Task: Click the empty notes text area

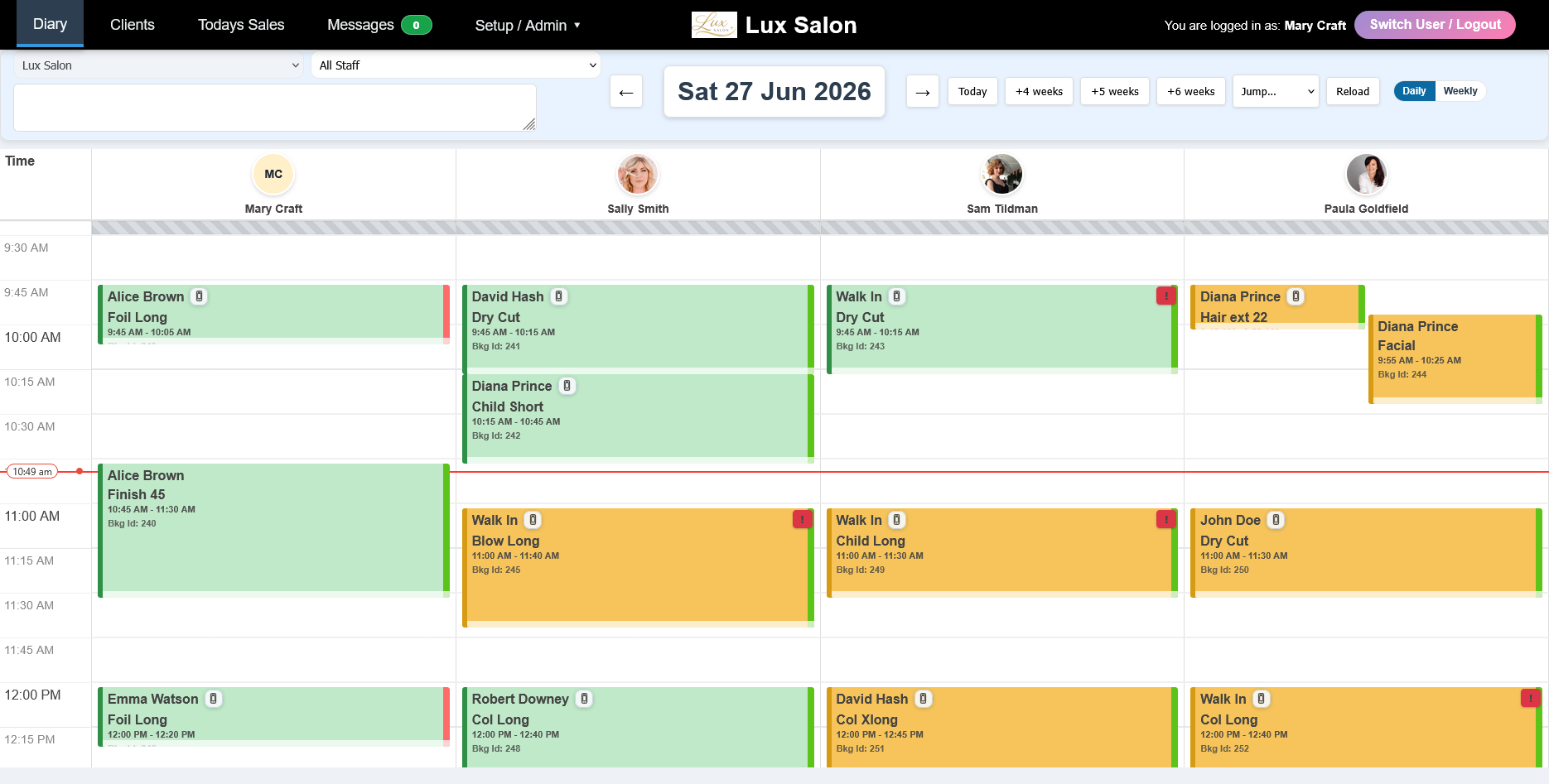Action: 275,108
